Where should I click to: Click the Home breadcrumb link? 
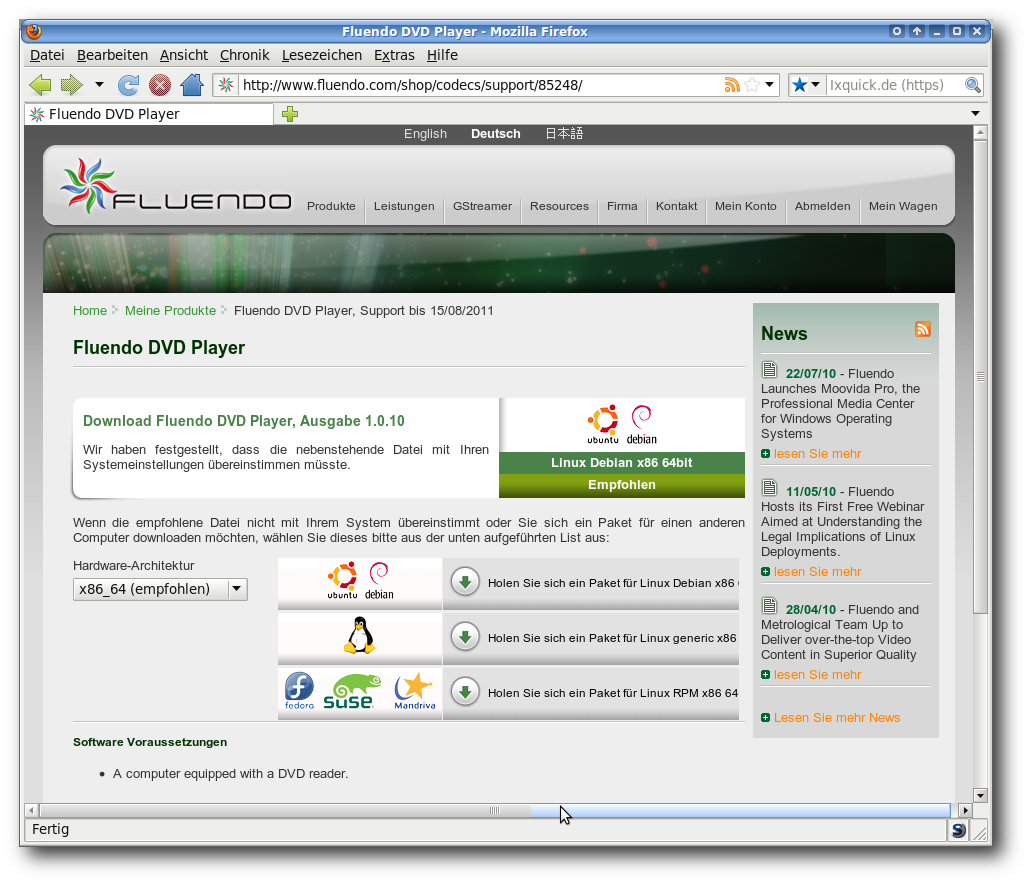[x=90, y=311]
